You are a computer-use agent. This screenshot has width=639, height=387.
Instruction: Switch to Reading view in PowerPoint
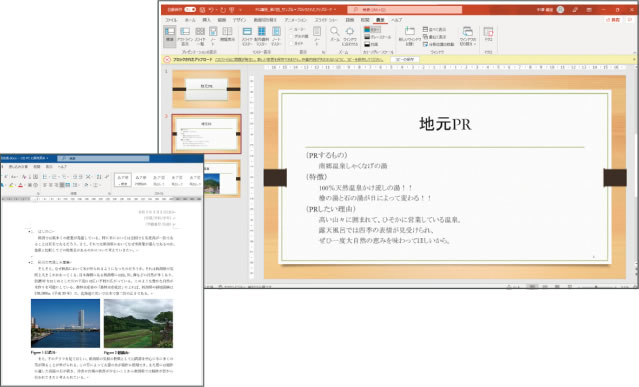click(x=227, y=34)
